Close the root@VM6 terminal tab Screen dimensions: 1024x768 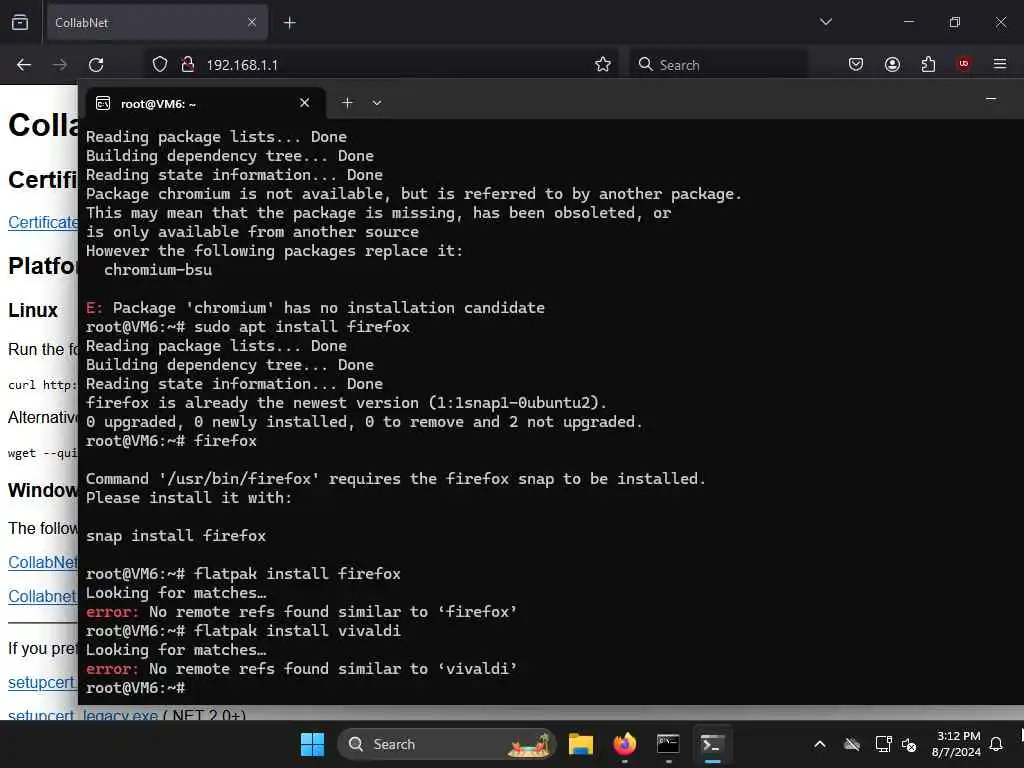click(x=304, y=103)
